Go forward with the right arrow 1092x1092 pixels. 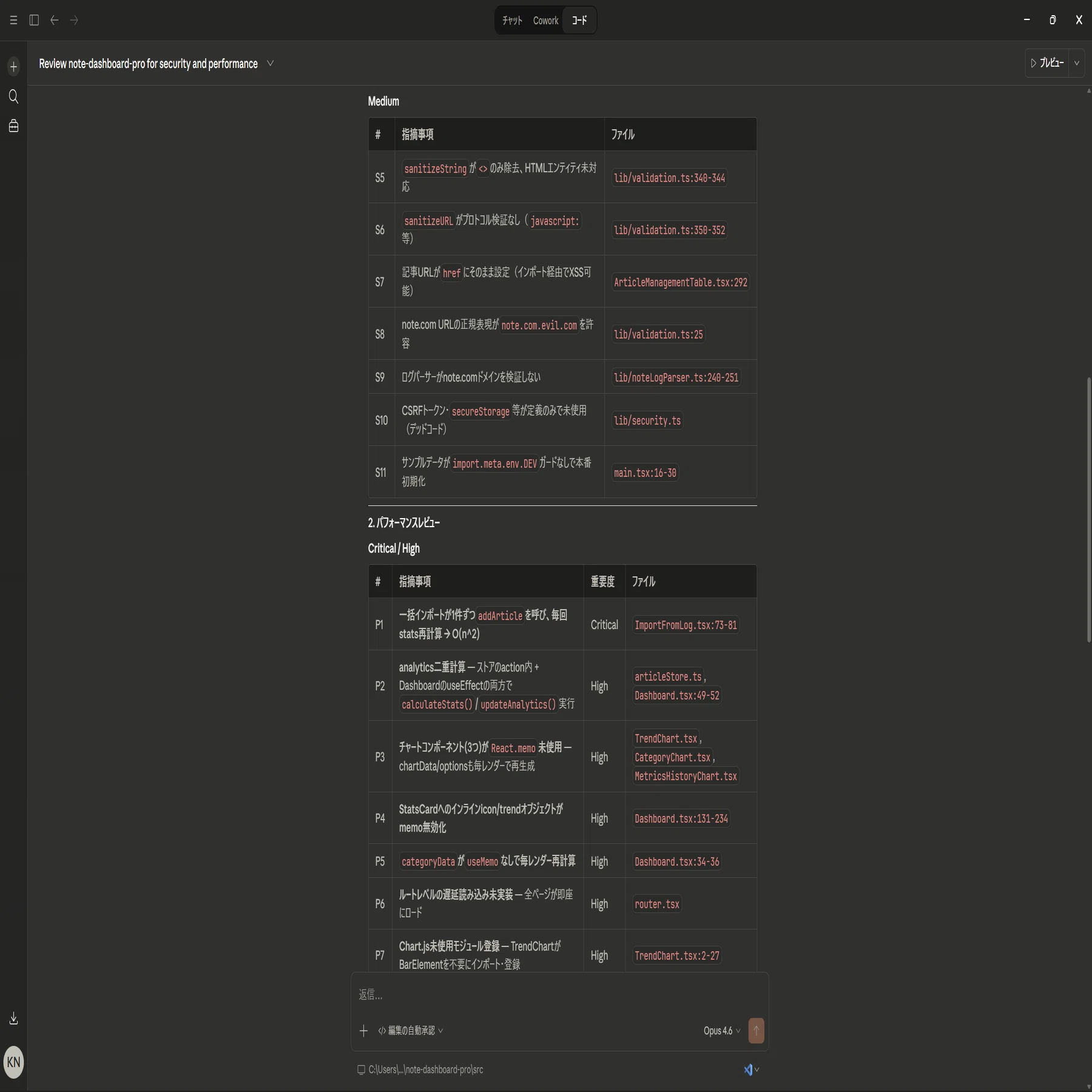pyautogui.click(x=74, y=20)
